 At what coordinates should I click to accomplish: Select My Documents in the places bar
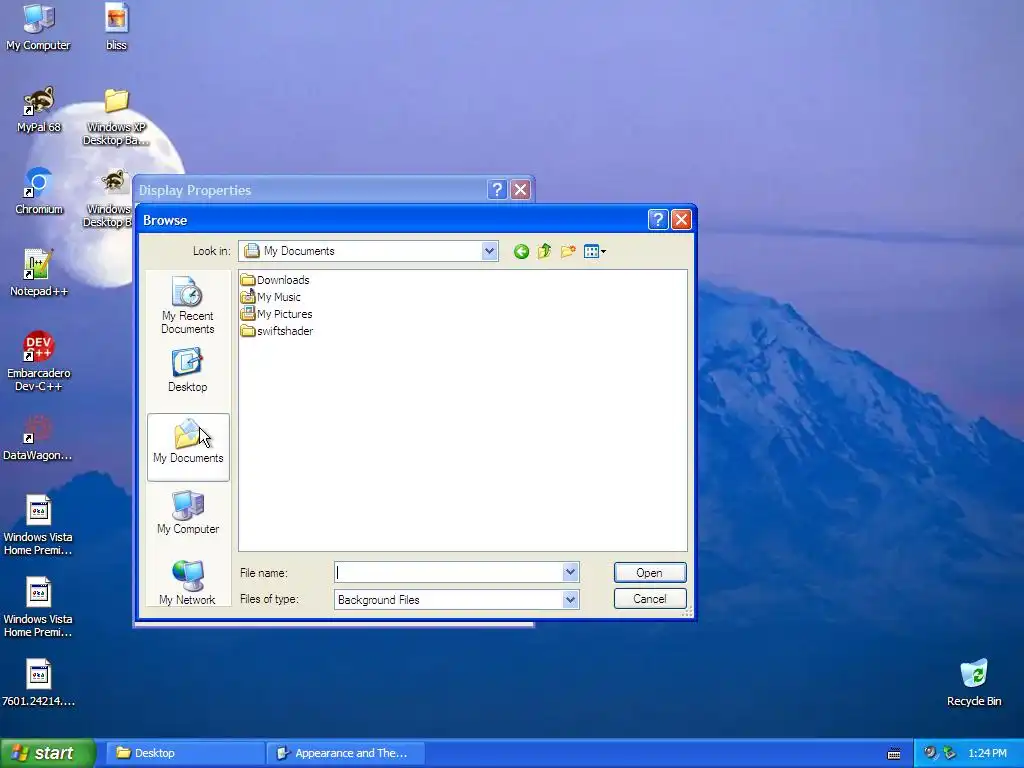[188, 447]
